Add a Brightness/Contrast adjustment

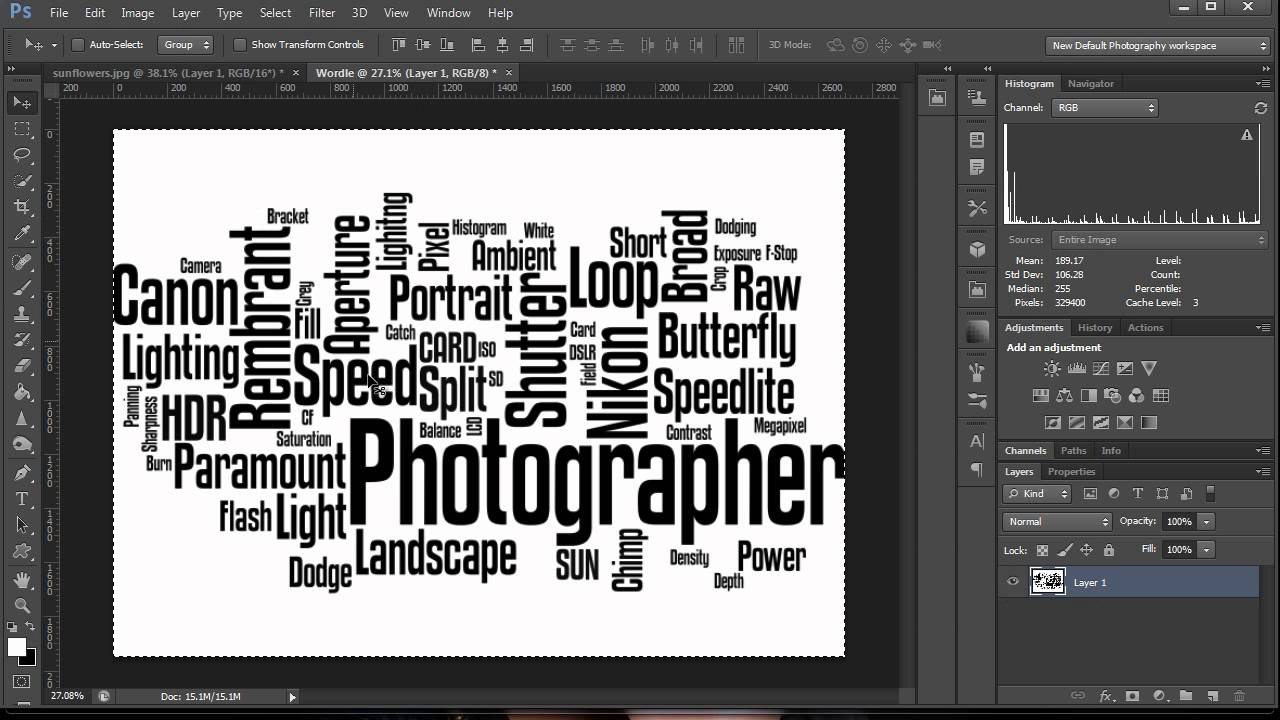[x=1052, y=369]
